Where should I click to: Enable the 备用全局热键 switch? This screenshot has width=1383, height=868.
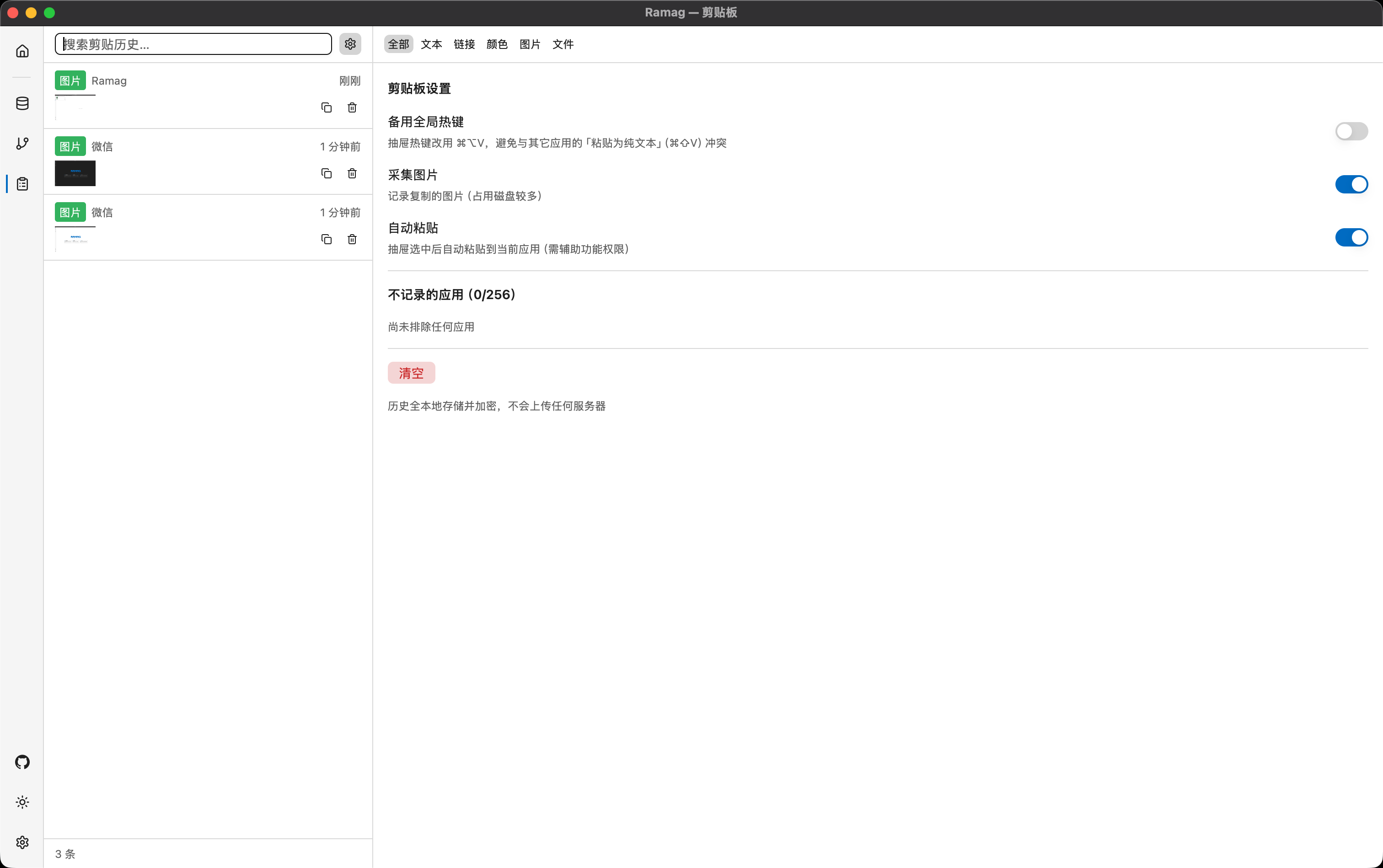click(1351, 131)
